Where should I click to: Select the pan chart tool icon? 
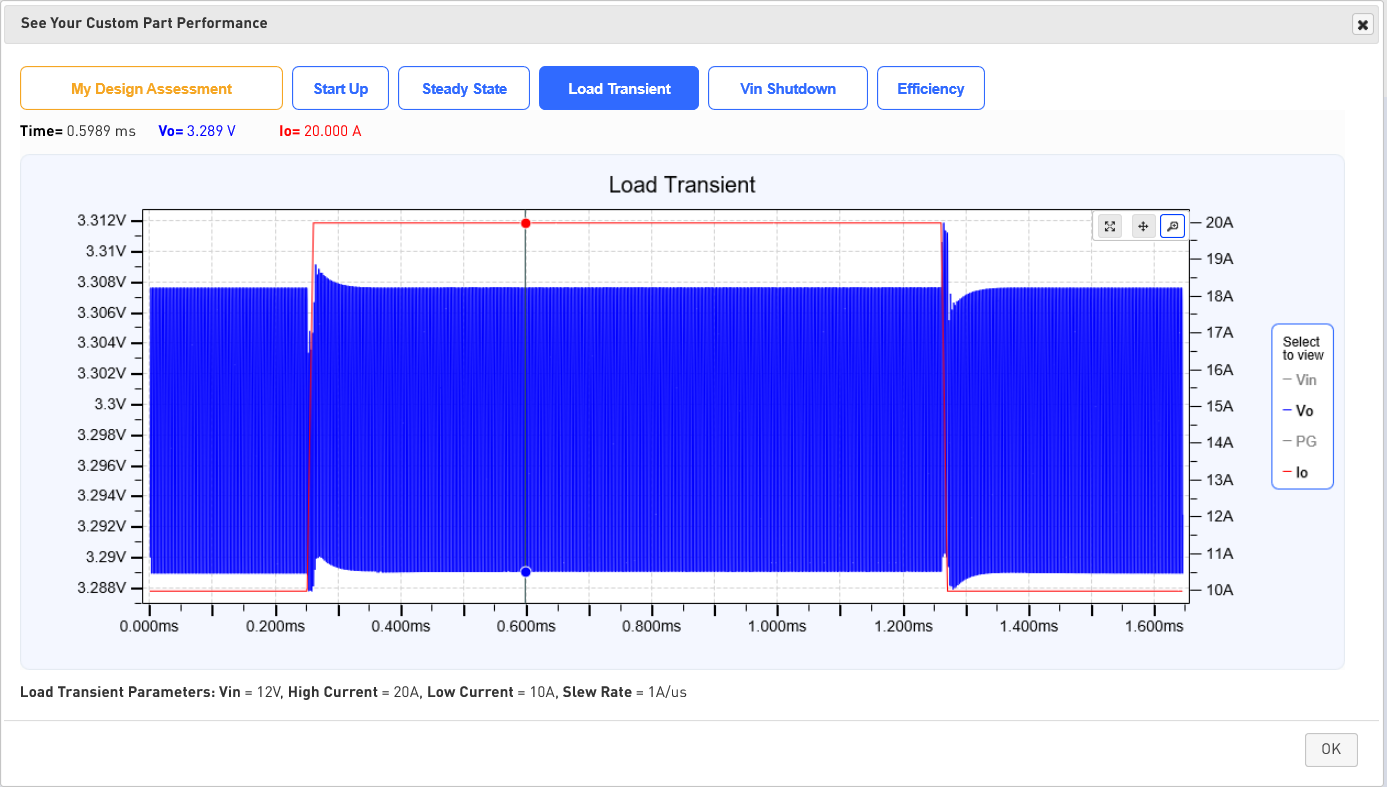tap(1143, 226)
